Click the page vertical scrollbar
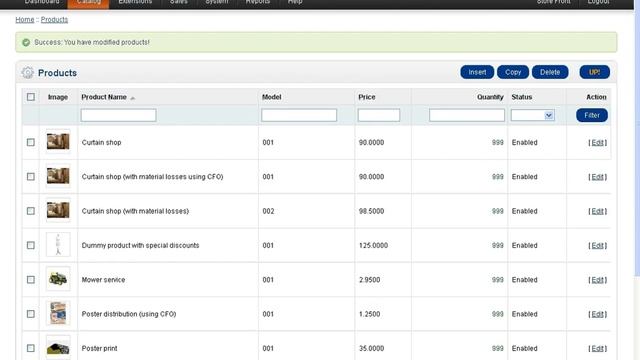The width and height of the screenshot is (640, 360). click(x=637, y=139)
